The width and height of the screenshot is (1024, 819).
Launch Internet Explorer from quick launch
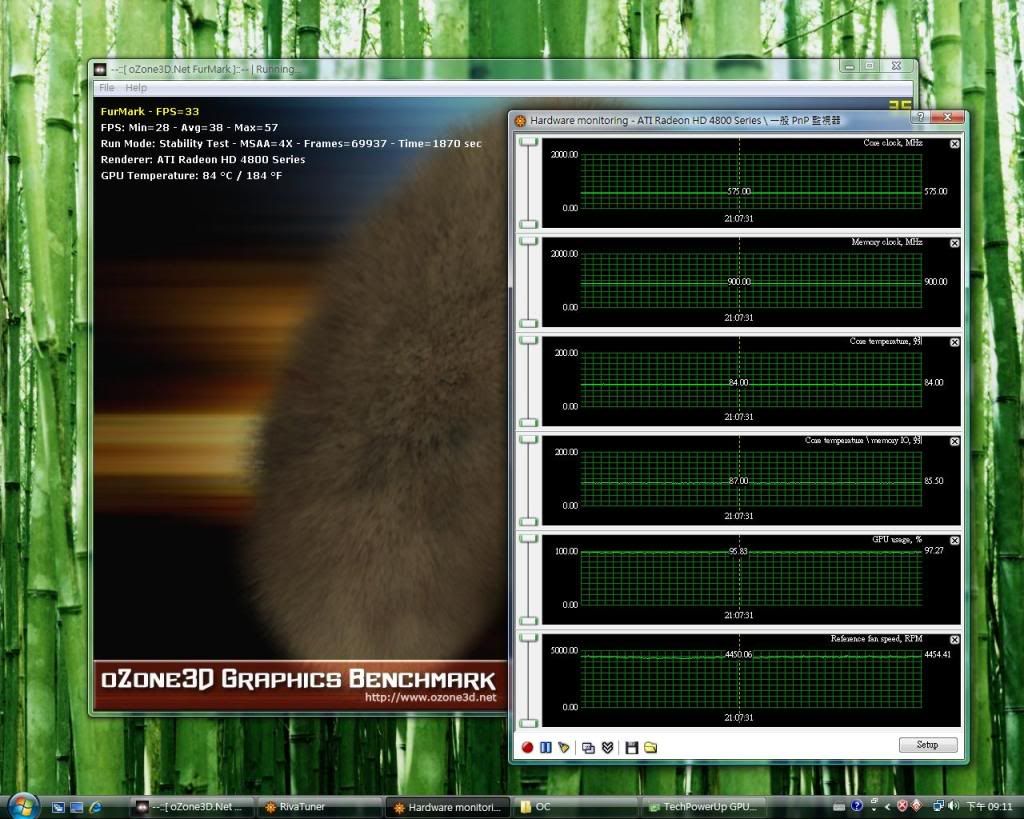pyautogui.click(x=95, y=807)
